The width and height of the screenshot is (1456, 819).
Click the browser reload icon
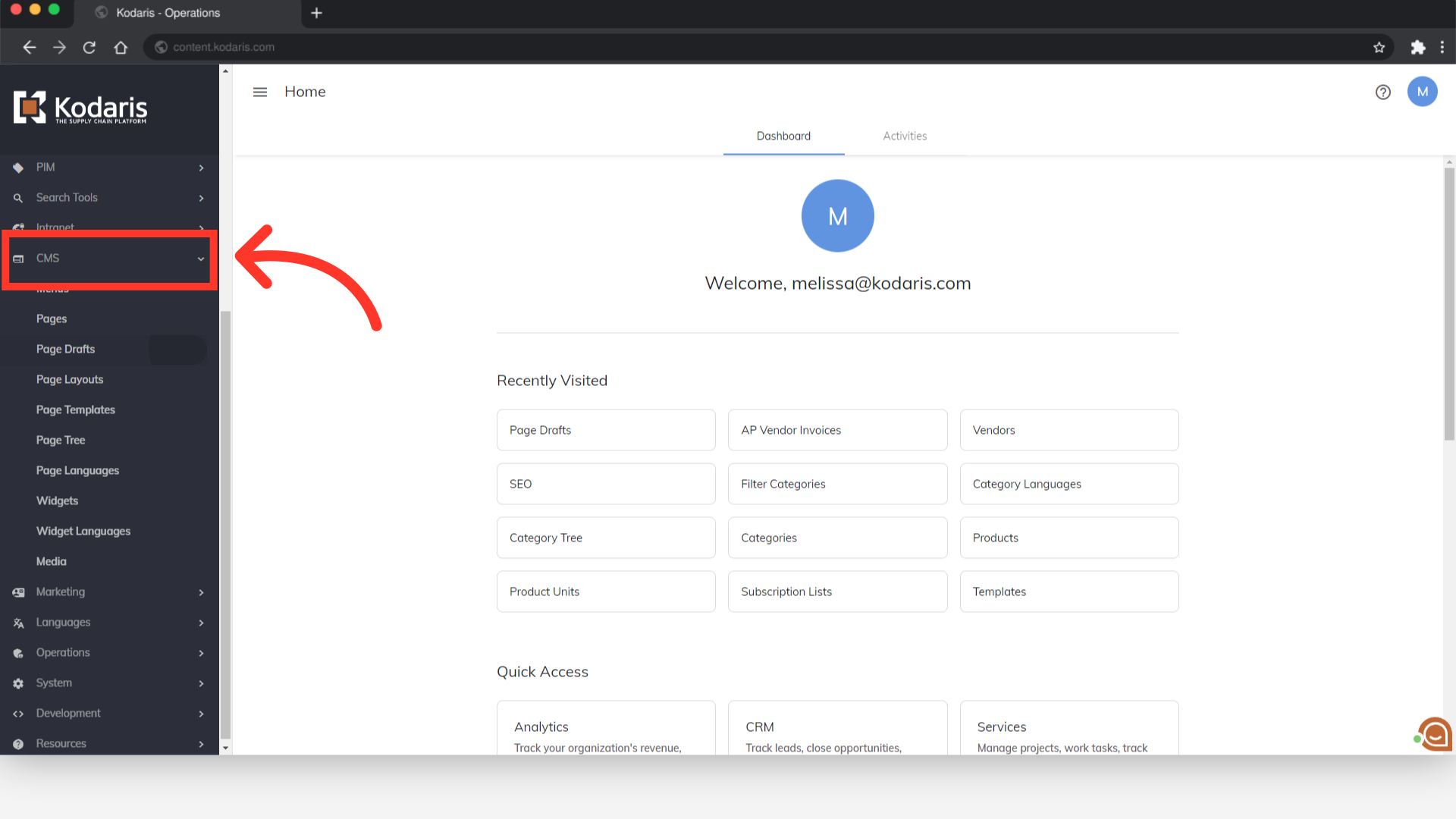click(89, 47)
